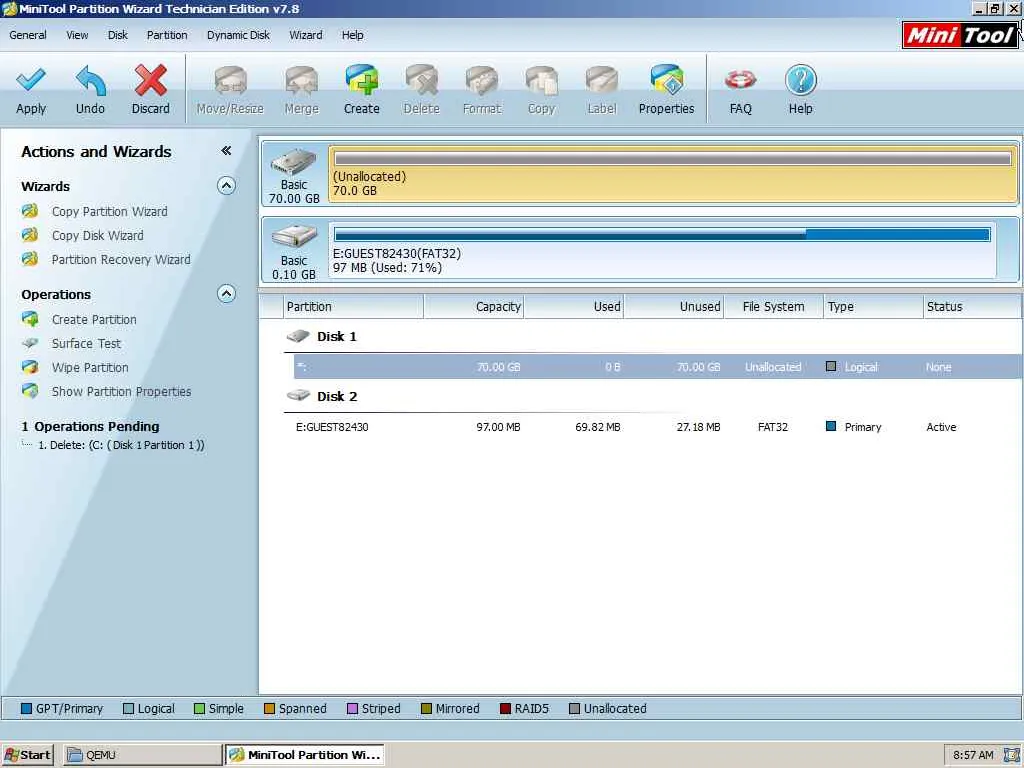Screen dimensions: 1024x768
Task: Select the 0.10 GB Basic disk icon
Action: 293,237
